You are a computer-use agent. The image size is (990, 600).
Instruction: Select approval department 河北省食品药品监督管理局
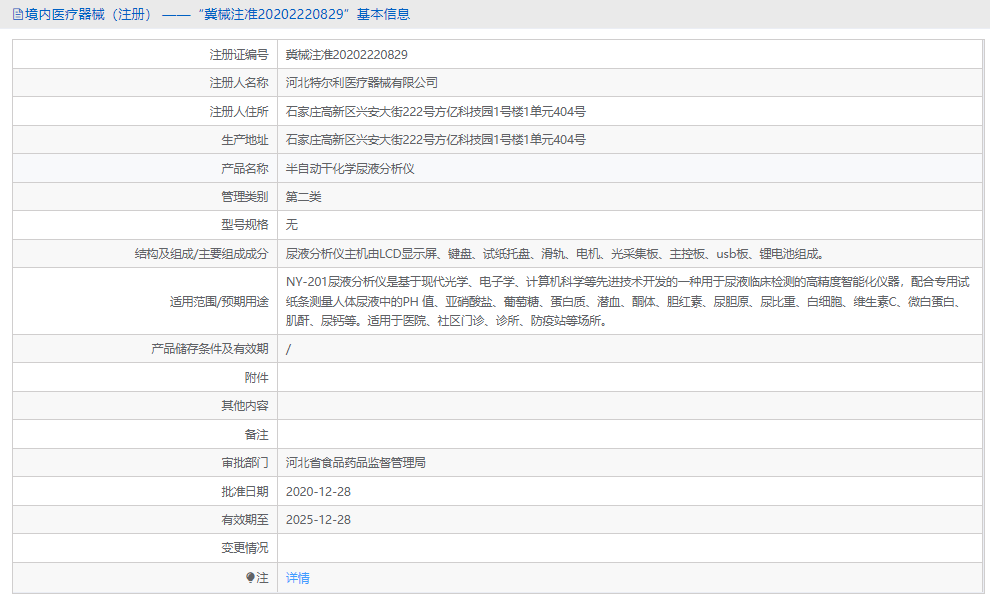355,462
